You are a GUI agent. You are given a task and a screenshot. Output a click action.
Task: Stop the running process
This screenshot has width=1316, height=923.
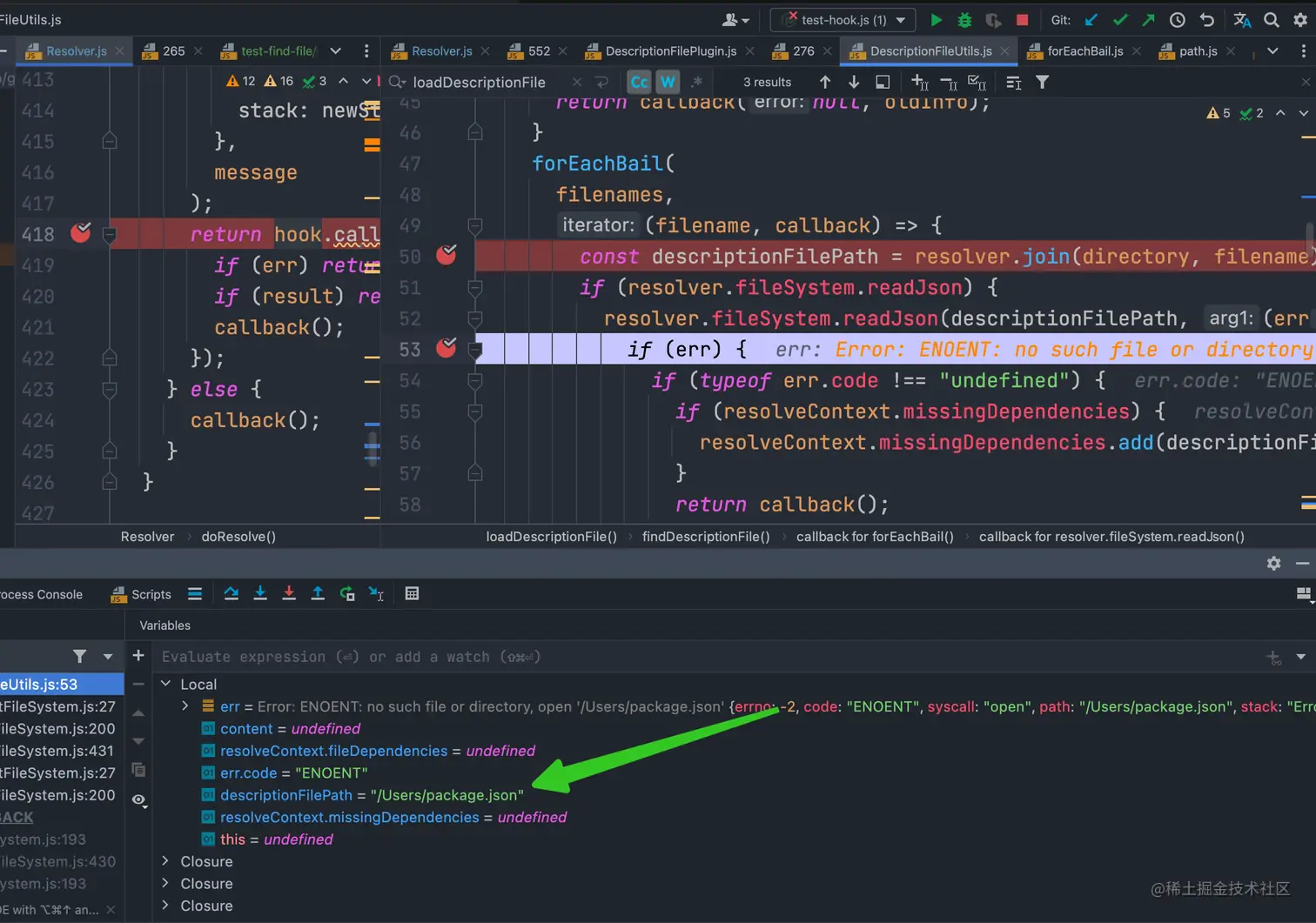[x=1022, y=20]
